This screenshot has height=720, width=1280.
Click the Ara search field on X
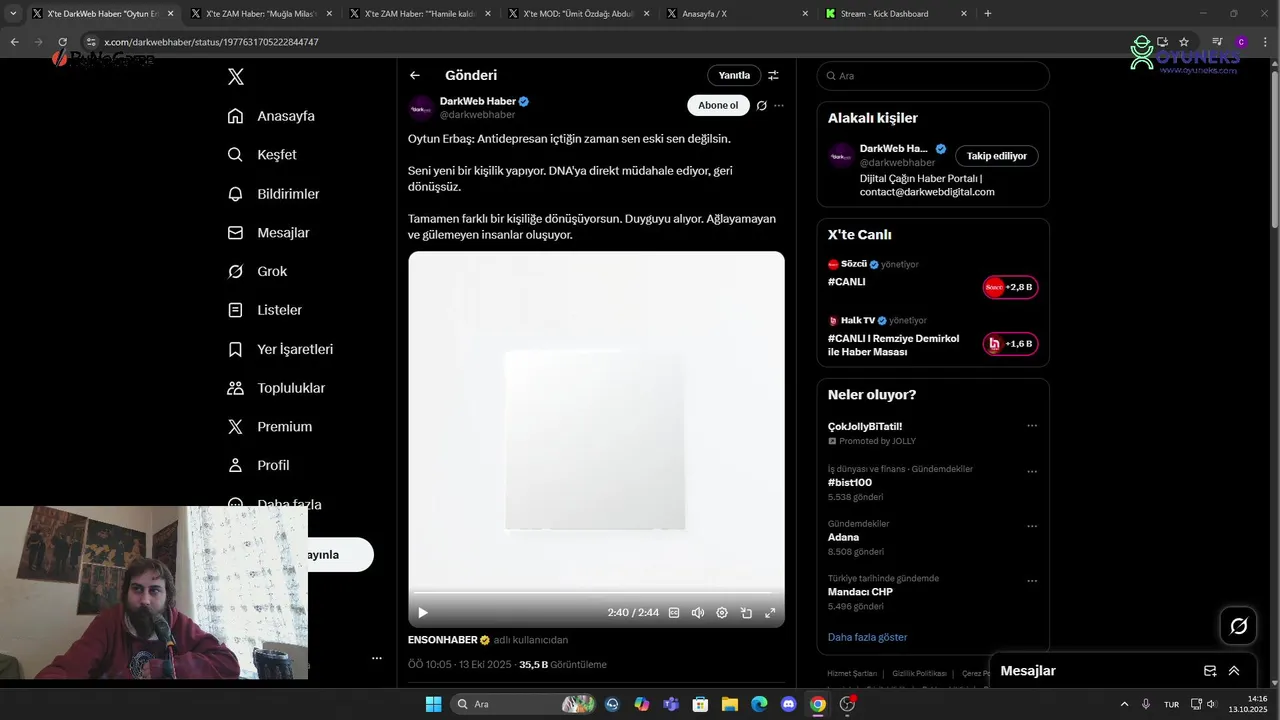[x=933, y=76]
